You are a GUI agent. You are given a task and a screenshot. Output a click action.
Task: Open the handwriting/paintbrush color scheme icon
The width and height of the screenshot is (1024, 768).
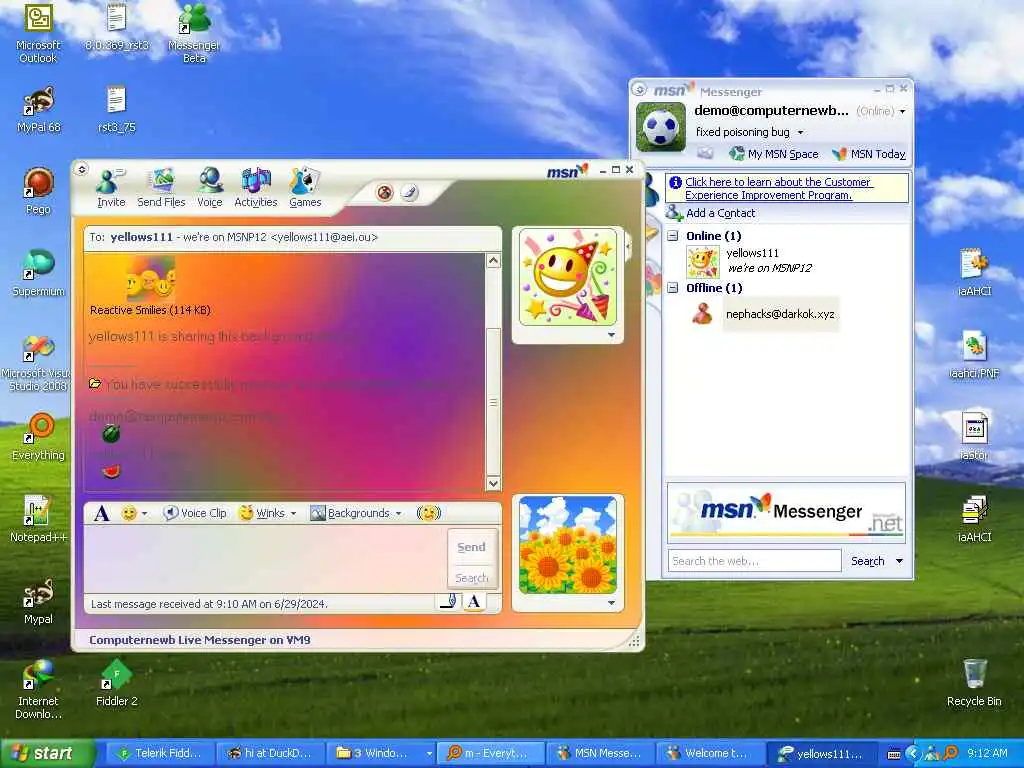[409, 193]
